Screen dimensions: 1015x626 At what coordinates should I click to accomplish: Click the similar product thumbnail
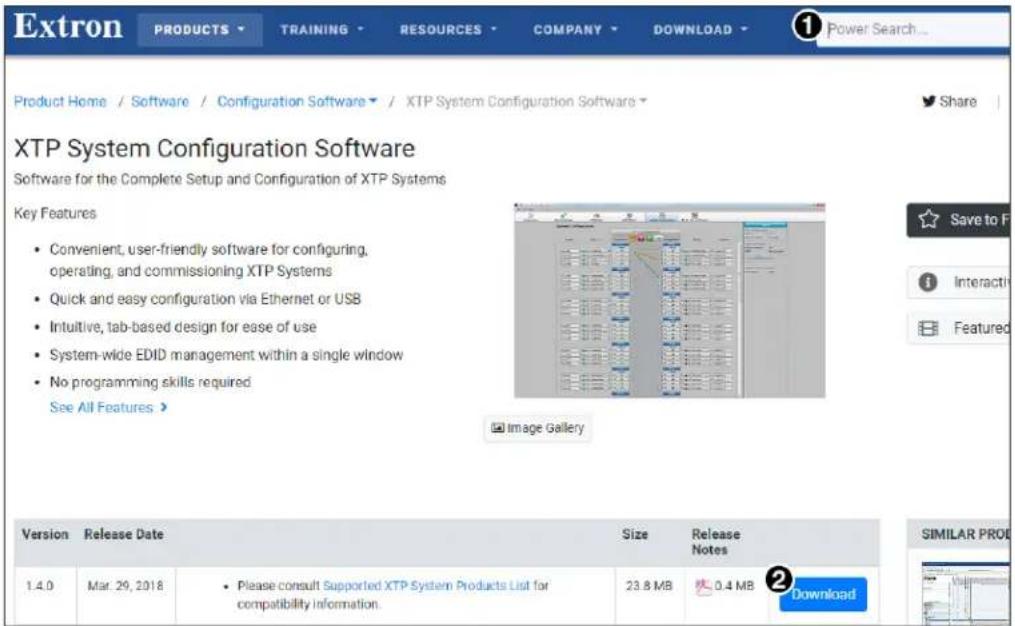965,594
